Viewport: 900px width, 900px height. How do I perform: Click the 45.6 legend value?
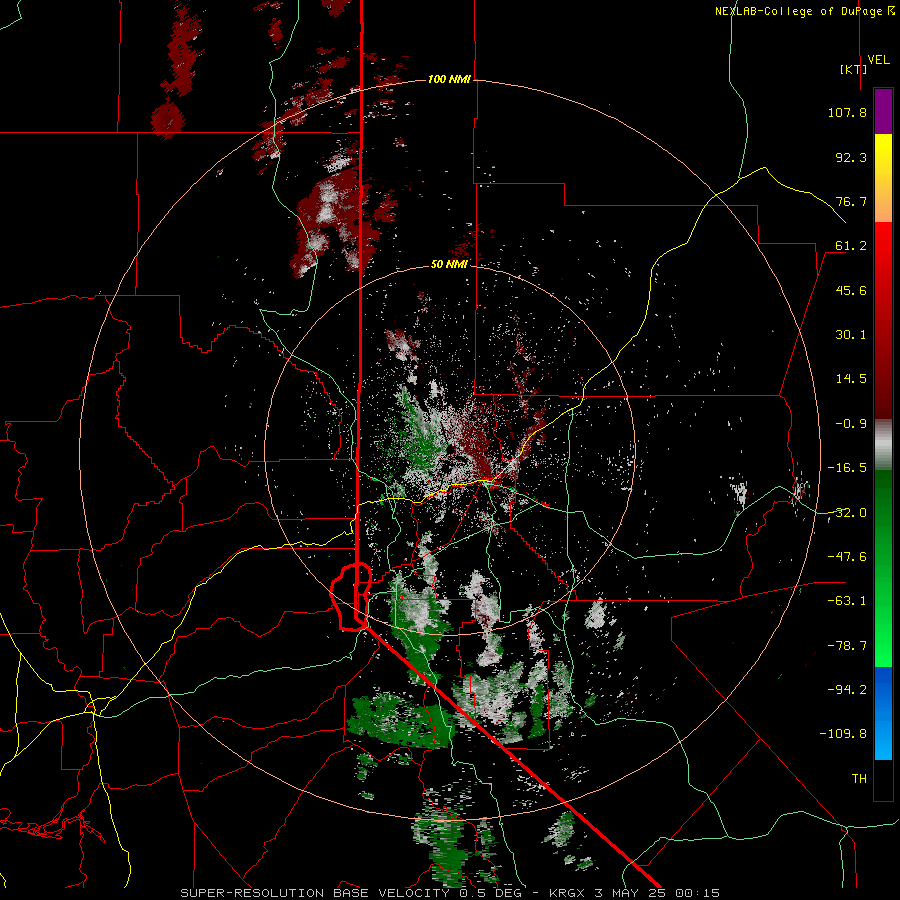coord(851,290)
